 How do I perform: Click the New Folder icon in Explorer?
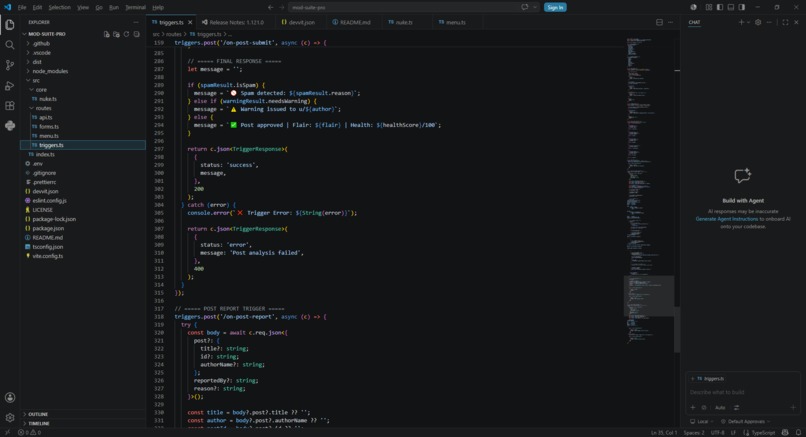click(x=116, y=34)
